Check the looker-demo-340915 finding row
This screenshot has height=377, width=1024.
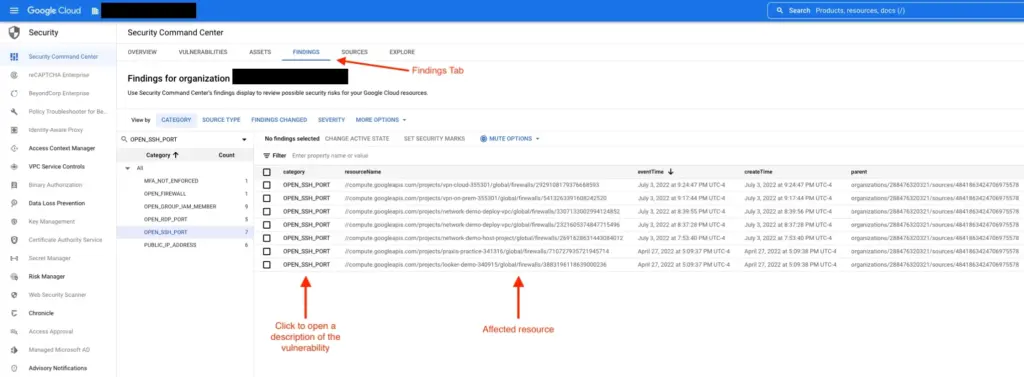(x=266, y=265)
